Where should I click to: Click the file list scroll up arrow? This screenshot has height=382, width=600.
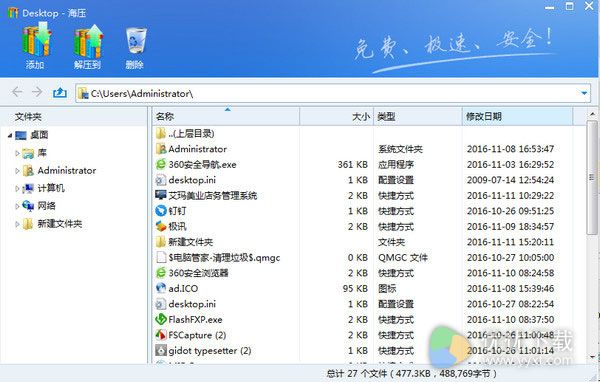click(x=592, y=114)
